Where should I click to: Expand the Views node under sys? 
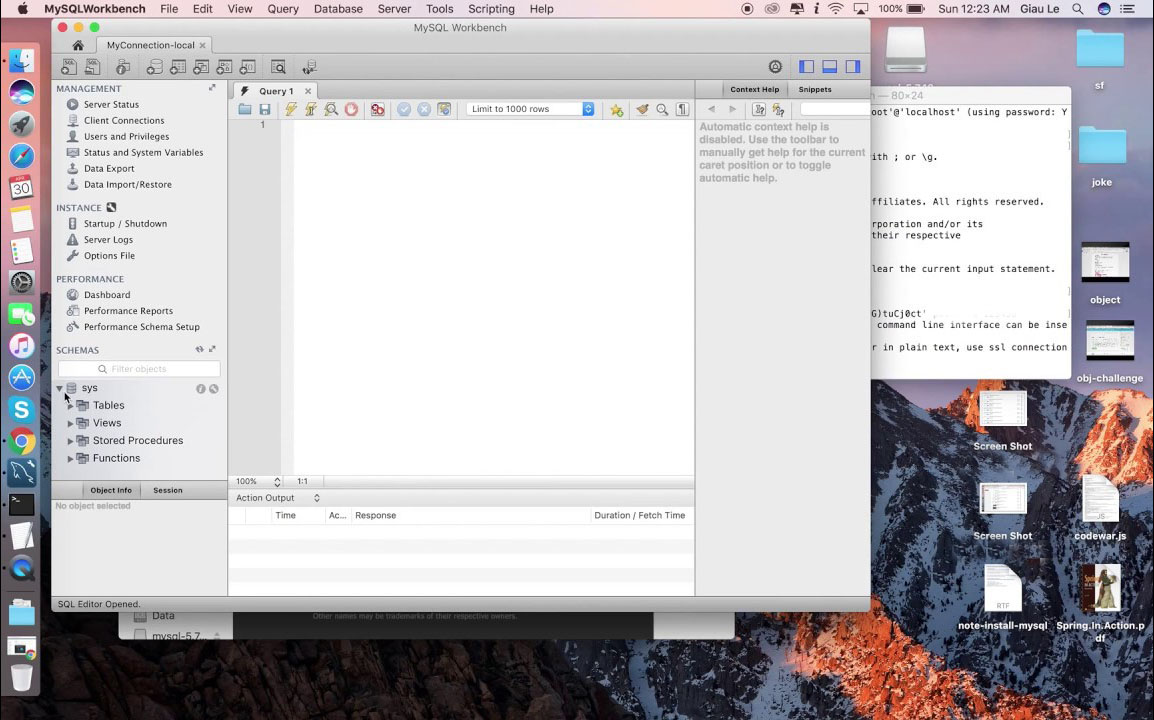[x=71, y=423]
